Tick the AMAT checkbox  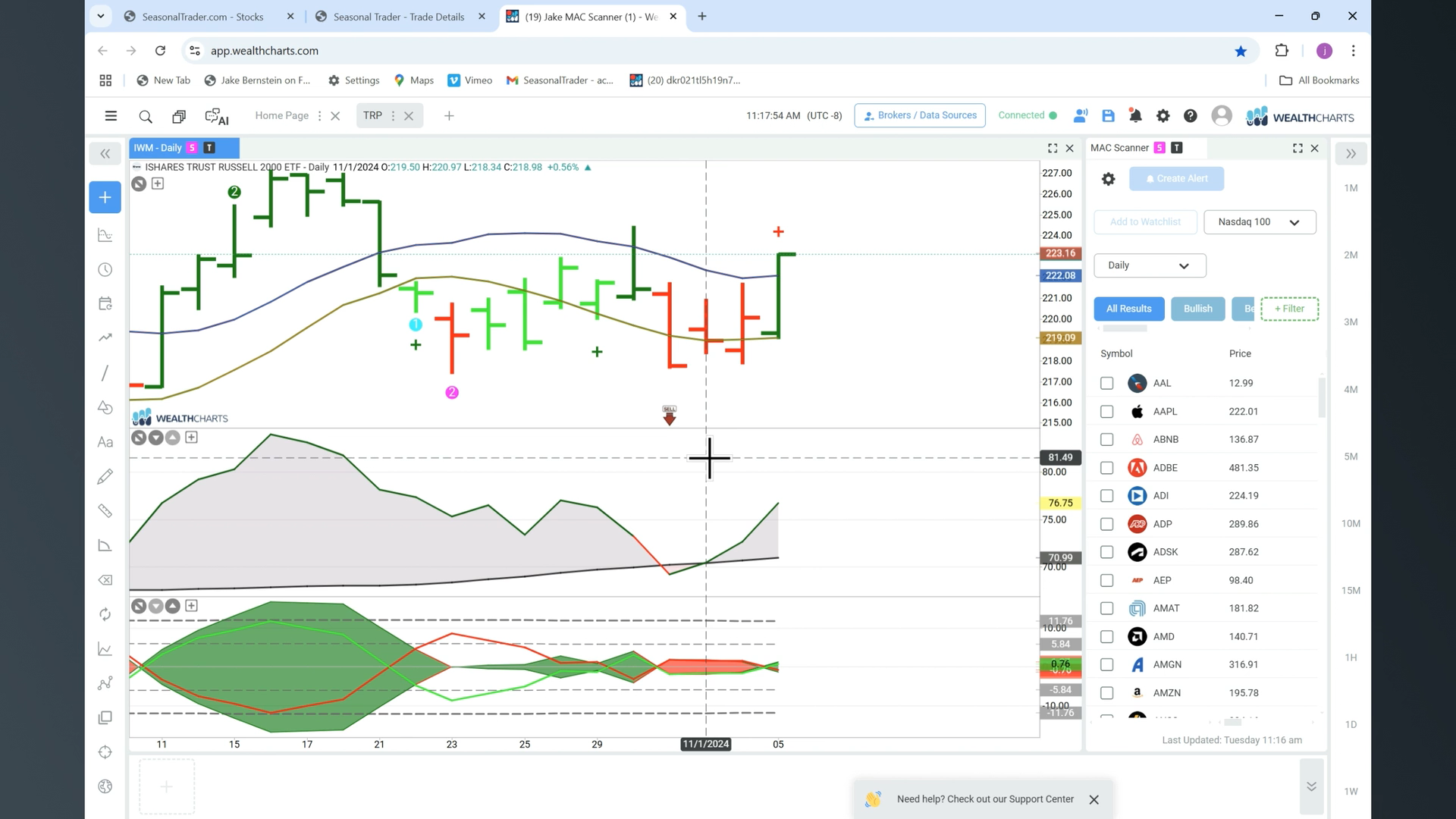coord(1106,608)
